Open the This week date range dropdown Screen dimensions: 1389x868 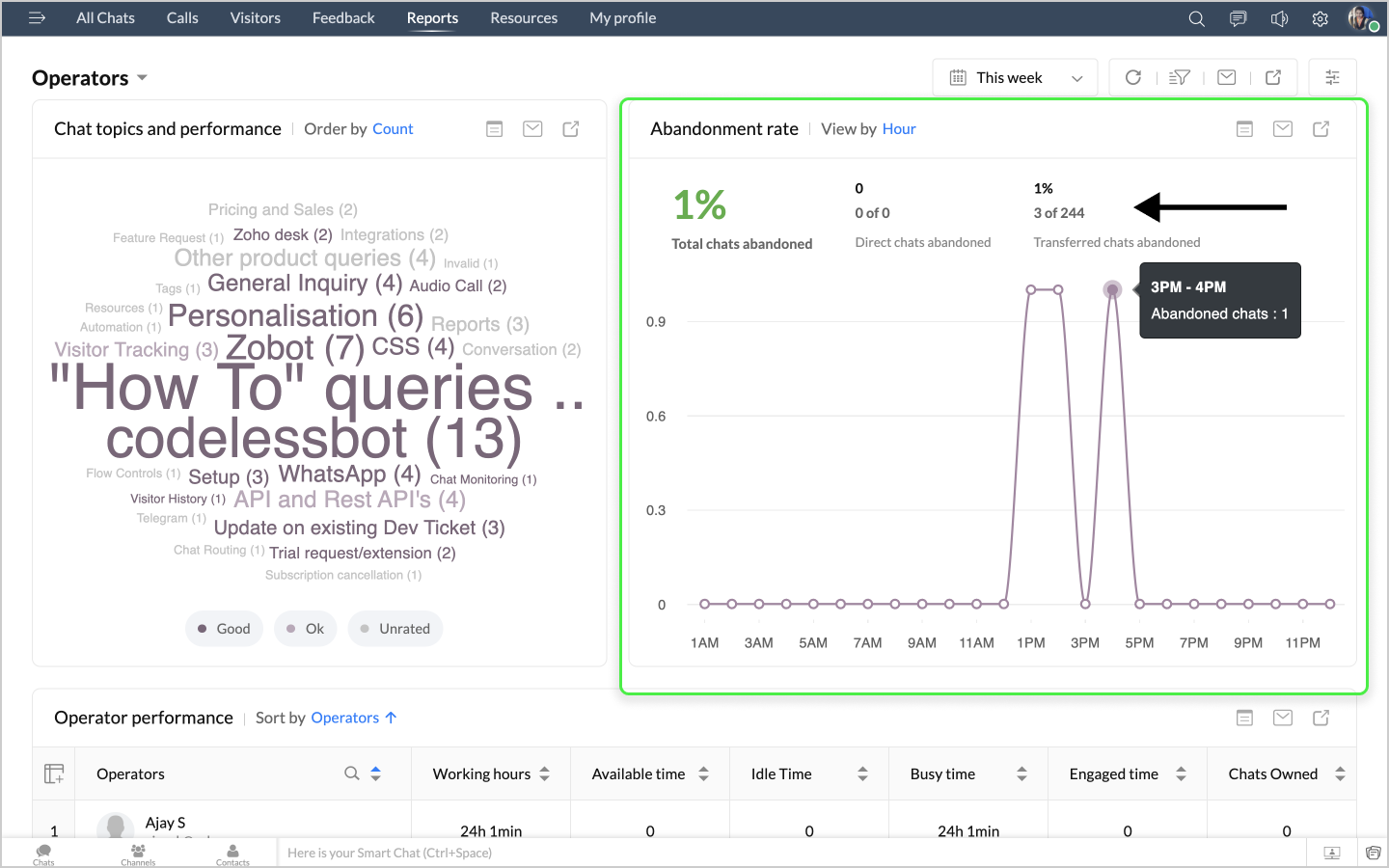tap(1015, 77)
